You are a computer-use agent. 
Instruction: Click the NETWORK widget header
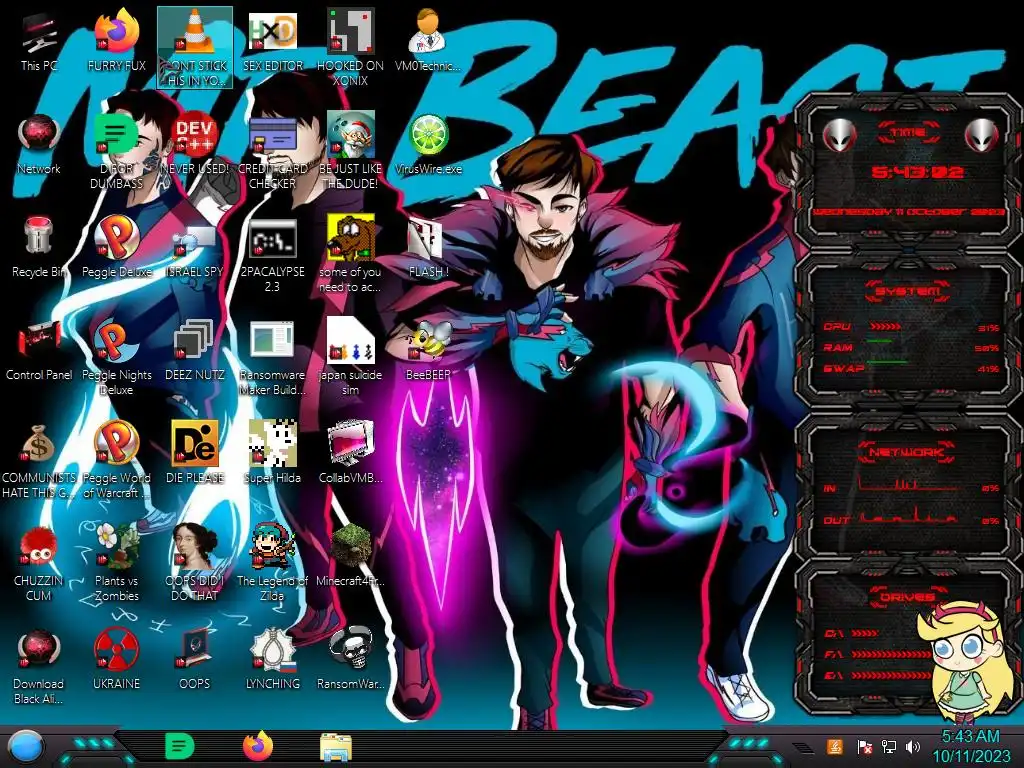[x=907, y=451]
